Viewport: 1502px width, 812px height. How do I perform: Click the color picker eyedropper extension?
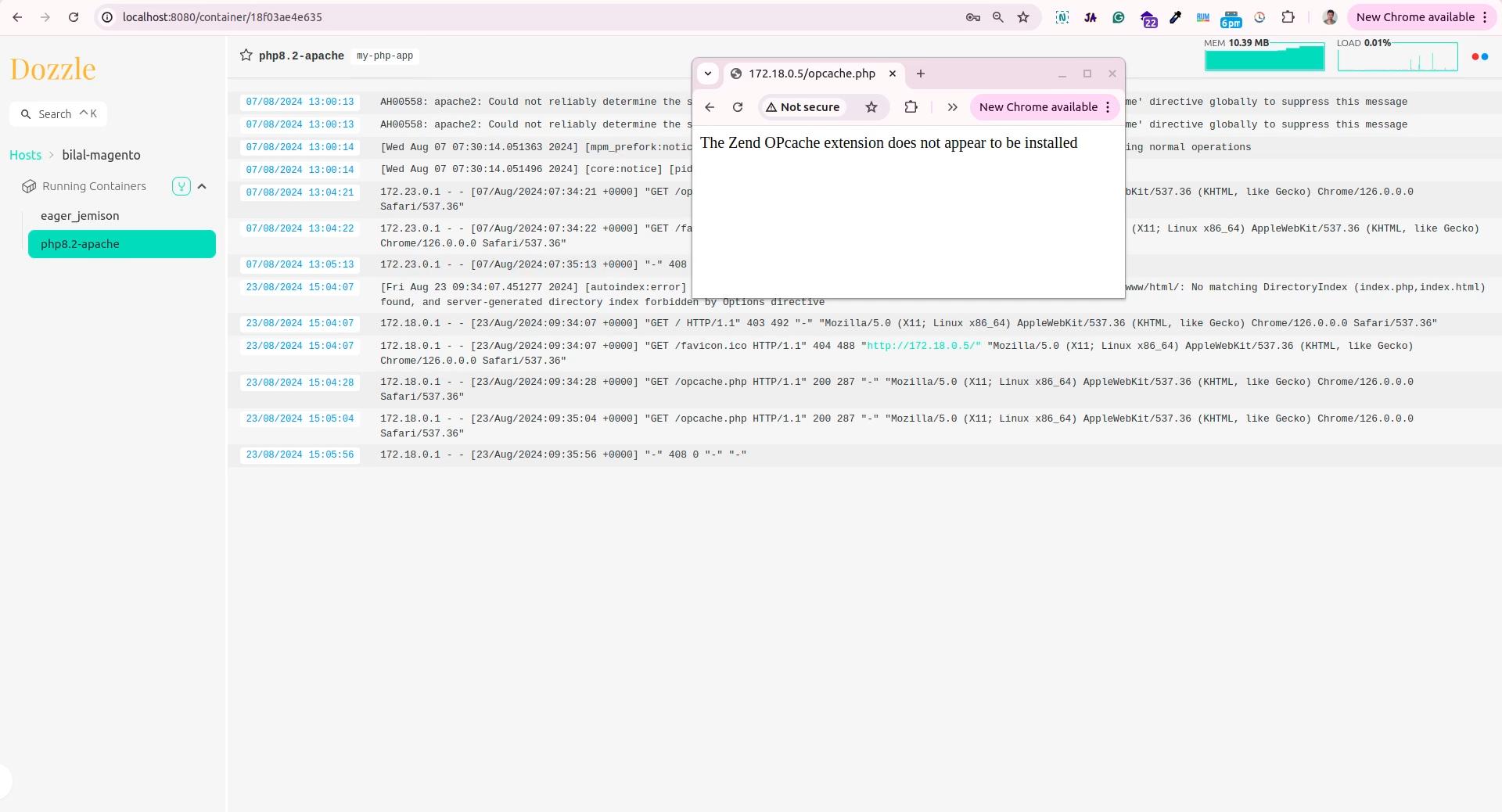1175,17
